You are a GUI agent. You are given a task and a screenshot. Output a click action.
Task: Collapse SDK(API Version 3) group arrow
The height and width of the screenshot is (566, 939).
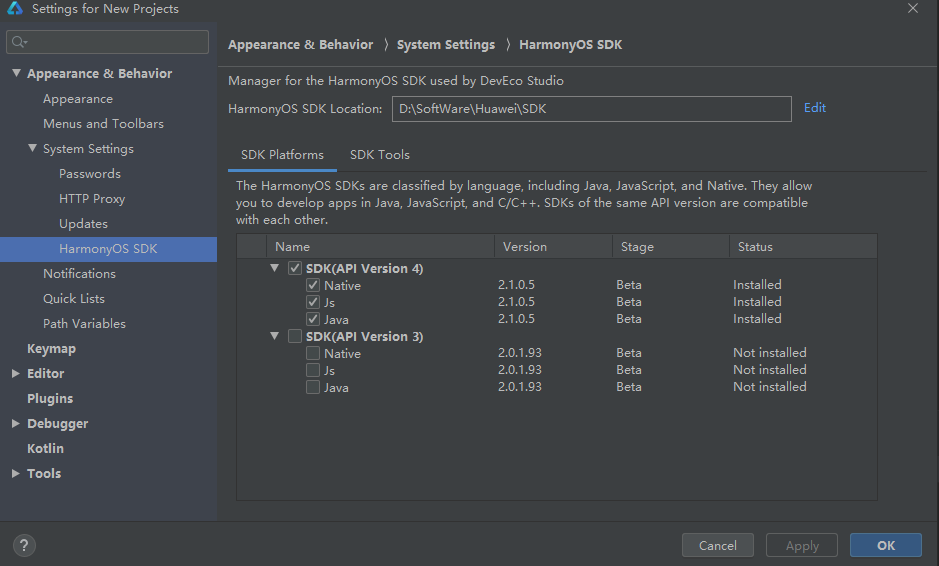pyautogui.click(x=274, y=336)
